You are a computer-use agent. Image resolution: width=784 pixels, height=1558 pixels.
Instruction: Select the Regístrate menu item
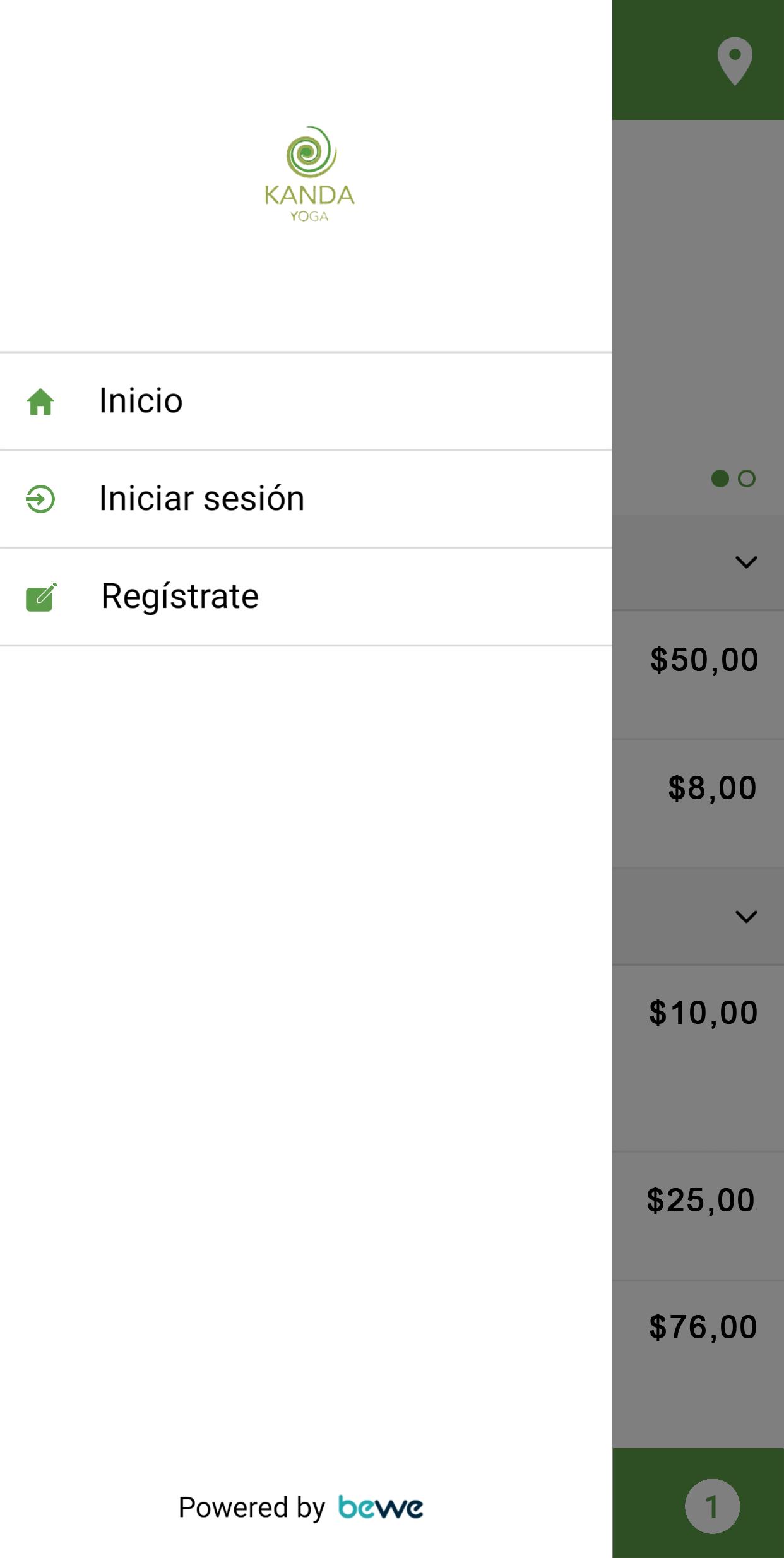(x=306, y=597)
